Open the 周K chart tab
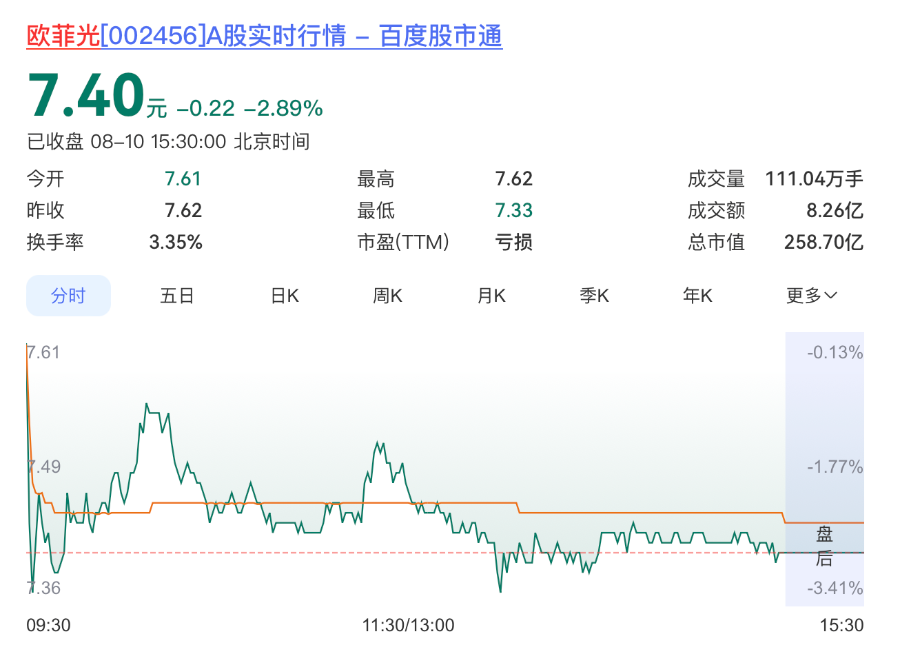This screenshot has height=654, width=900. click(x=388, y=296)
